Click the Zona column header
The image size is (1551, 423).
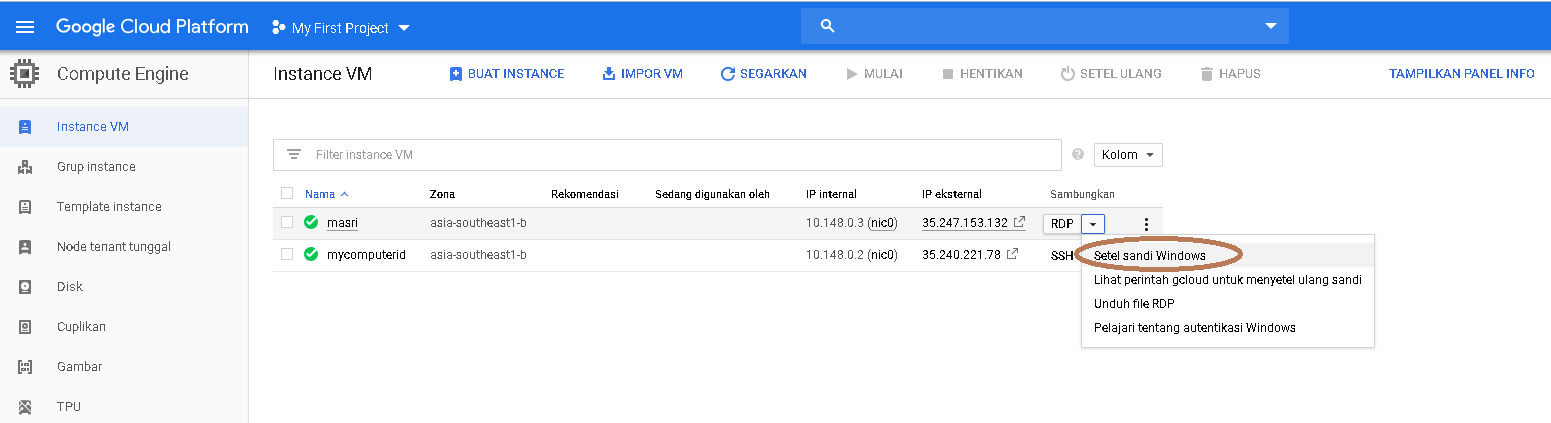(x=442, y=194)
